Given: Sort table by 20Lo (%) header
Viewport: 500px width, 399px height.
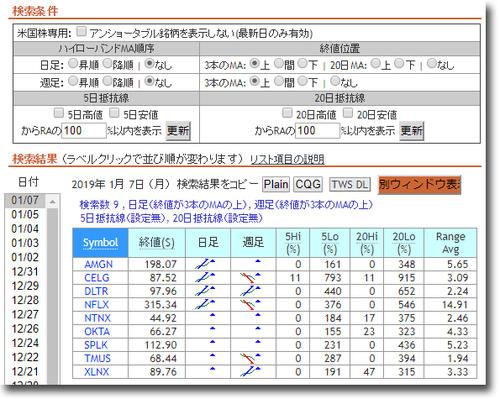Looking at the screenshot, I should click(404, 243).
